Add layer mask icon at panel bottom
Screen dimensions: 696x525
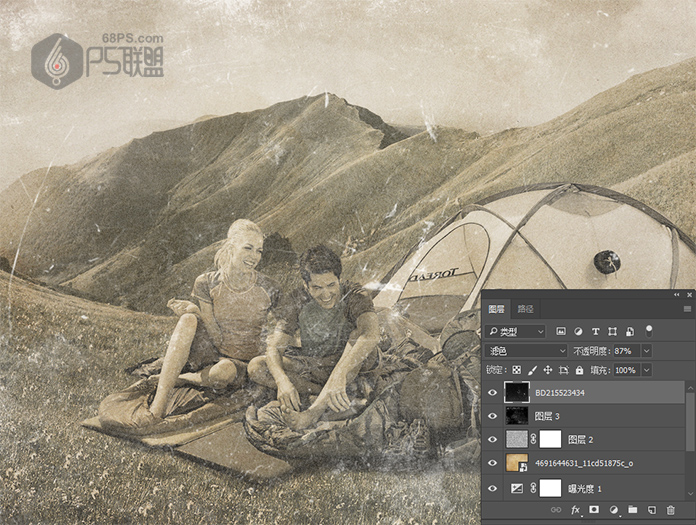pyautogui.click(x=594, y=509)
